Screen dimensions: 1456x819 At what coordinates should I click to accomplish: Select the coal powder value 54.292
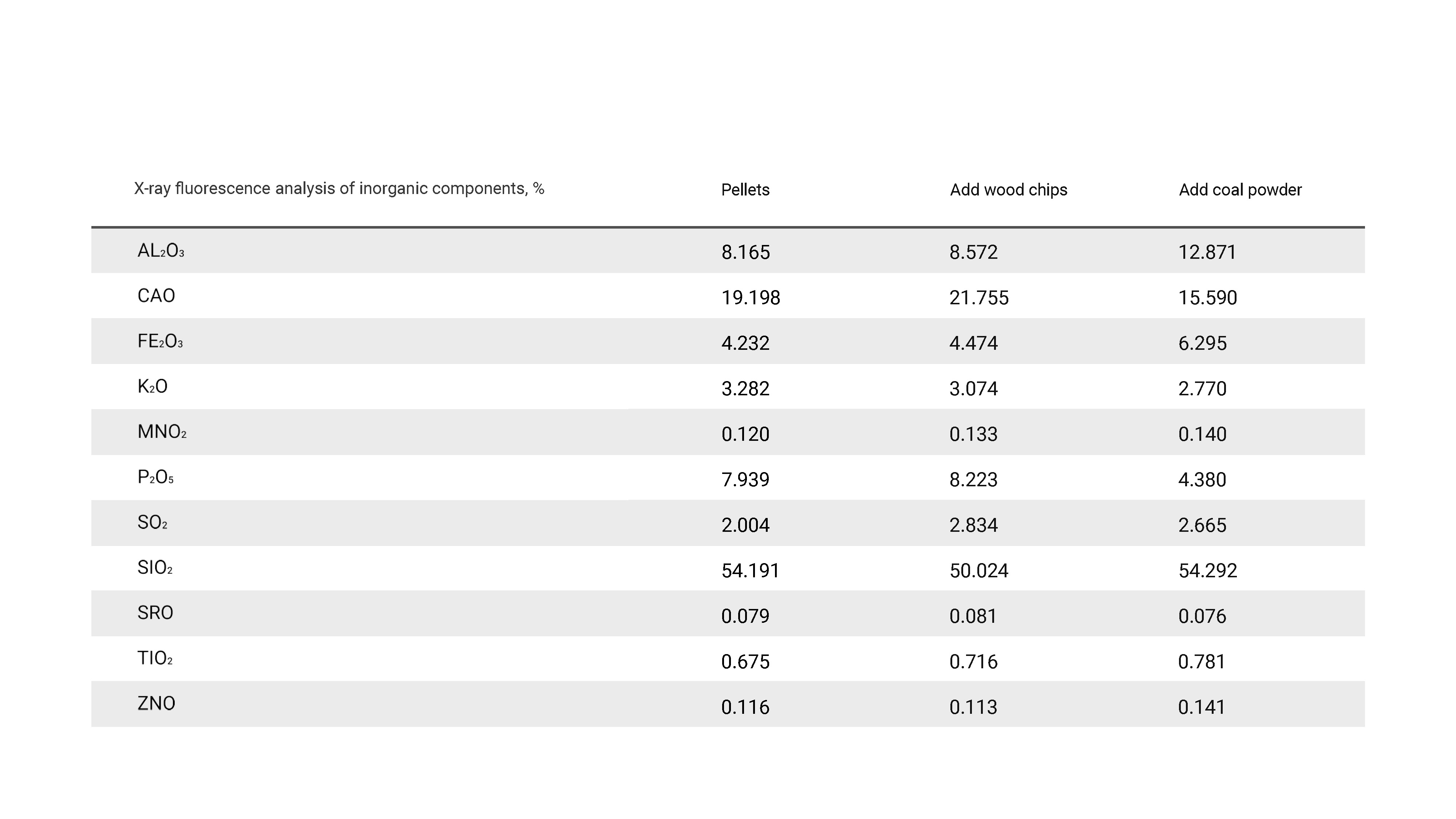pos(1207,571)
